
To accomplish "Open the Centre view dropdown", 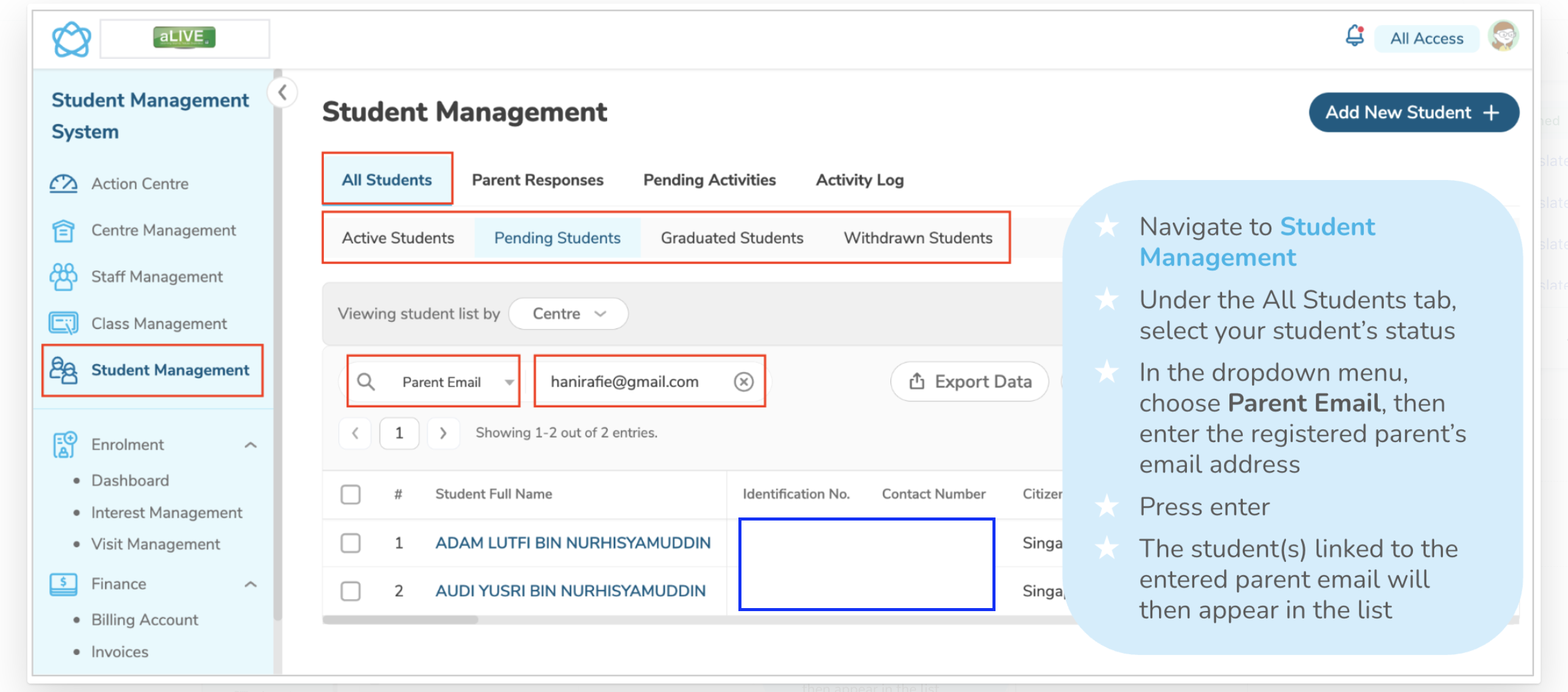I will tap(568, 314).
